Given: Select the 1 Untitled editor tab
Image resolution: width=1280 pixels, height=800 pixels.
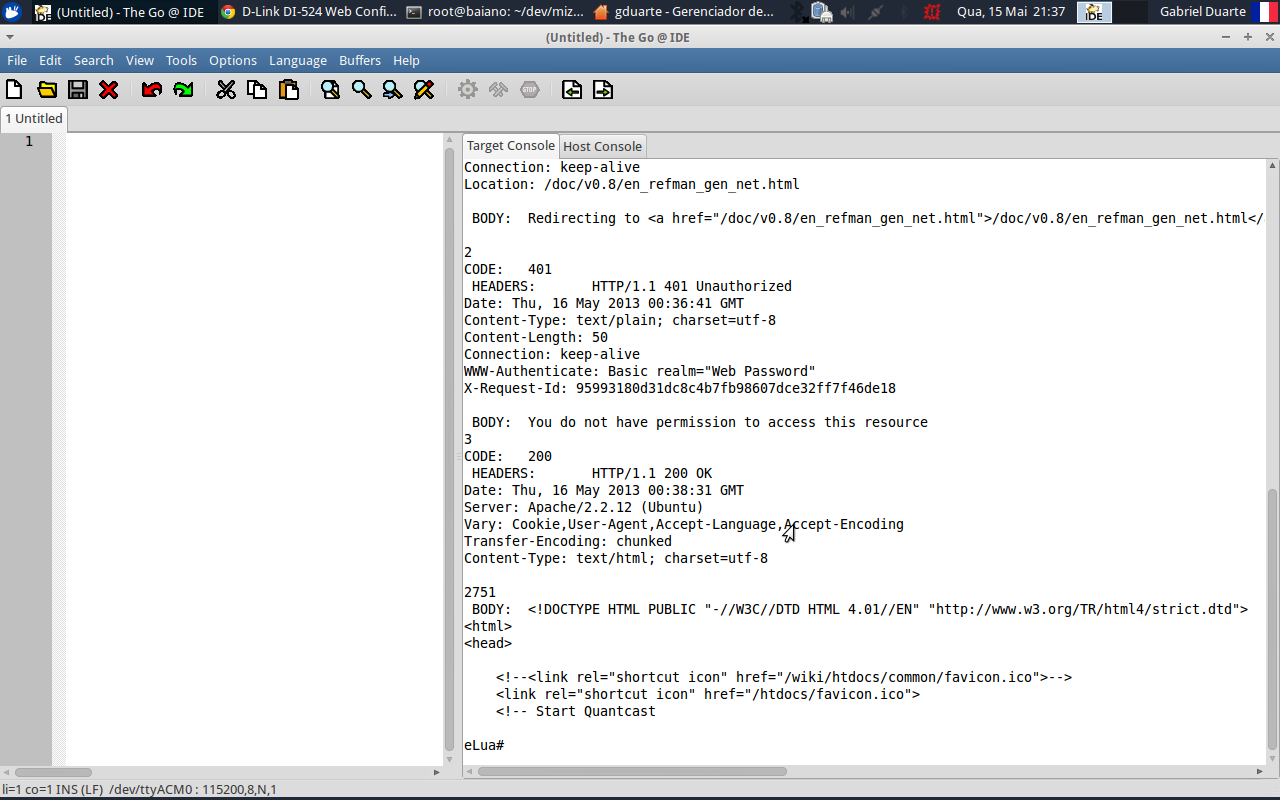Looking at the screenshot, I should click(34, 118).
